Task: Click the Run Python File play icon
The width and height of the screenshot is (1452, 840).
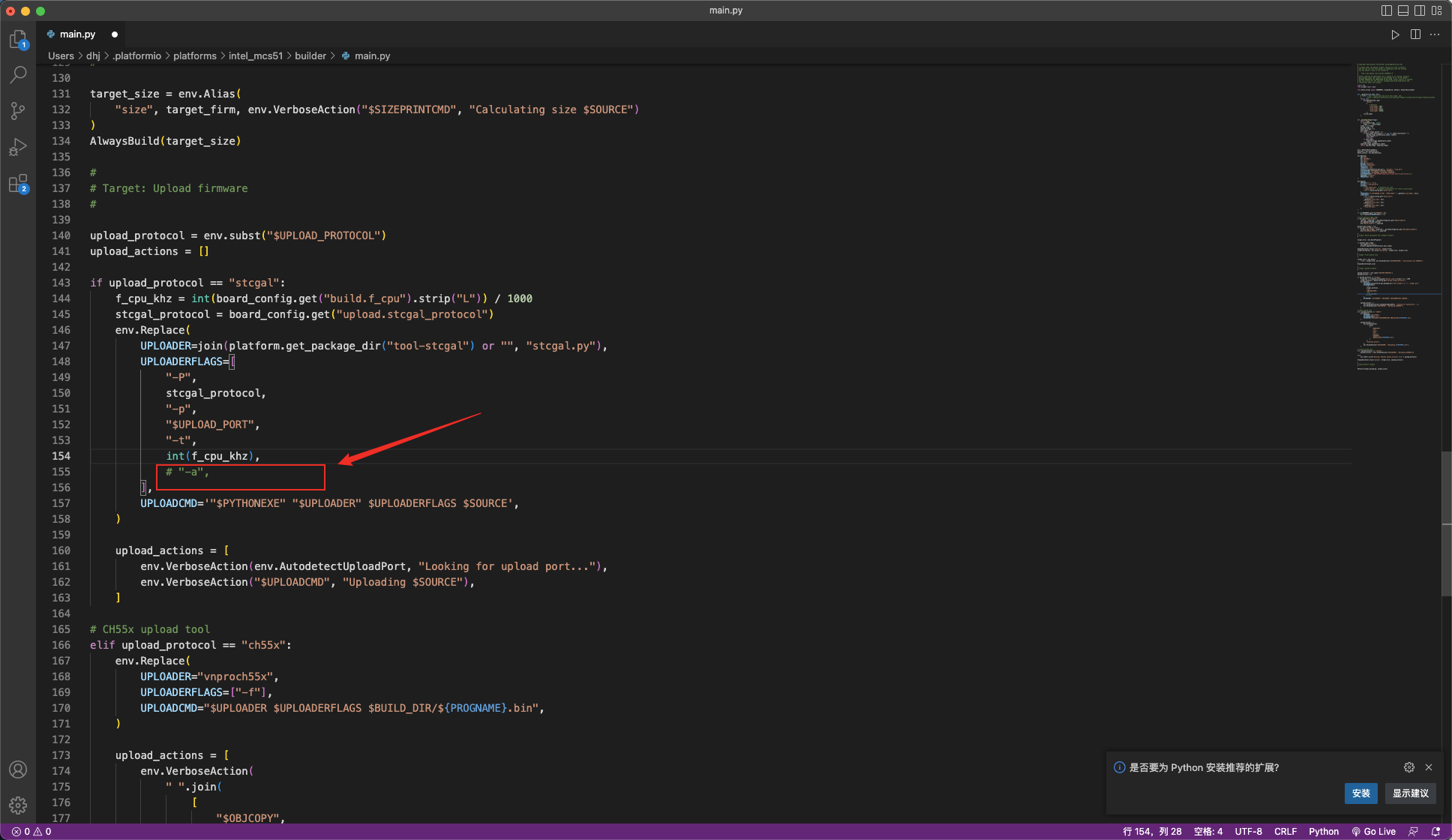Action: [x=1395, y=34]
